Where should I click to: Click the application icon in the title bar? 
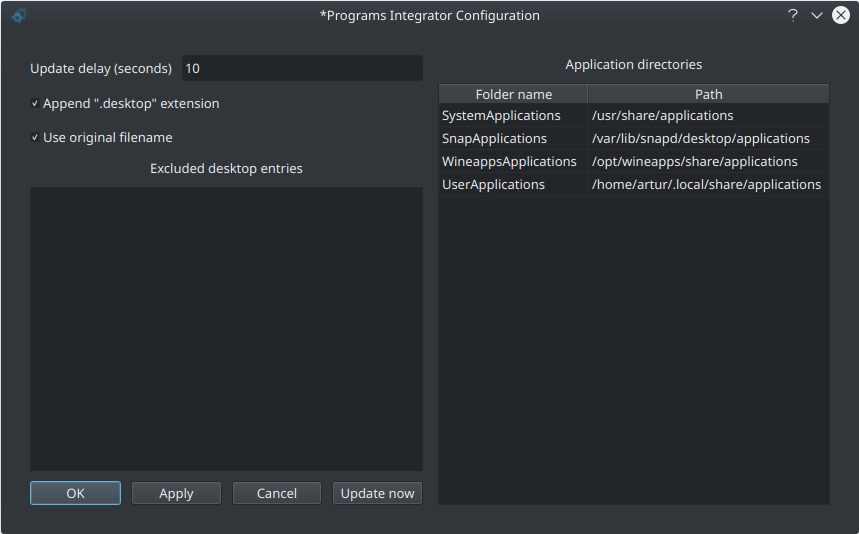(19, 16)
